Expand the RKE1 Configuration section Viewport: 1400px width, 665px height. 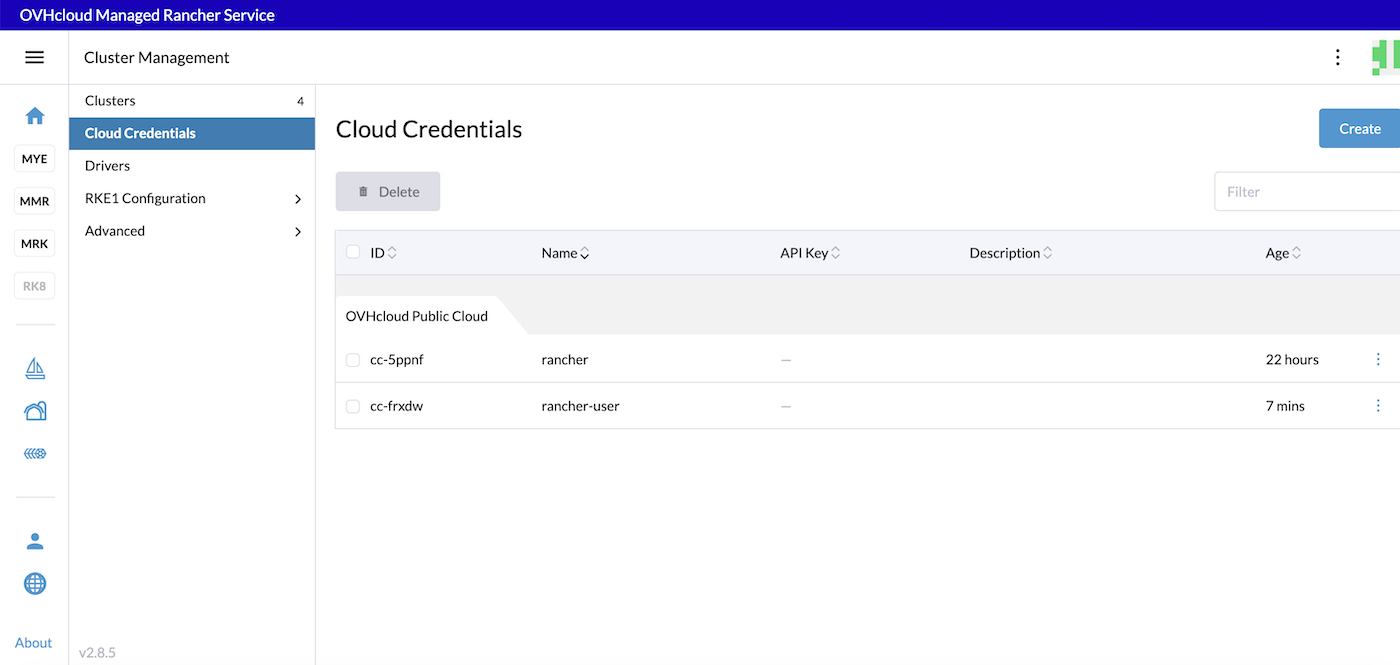[192, 198]
